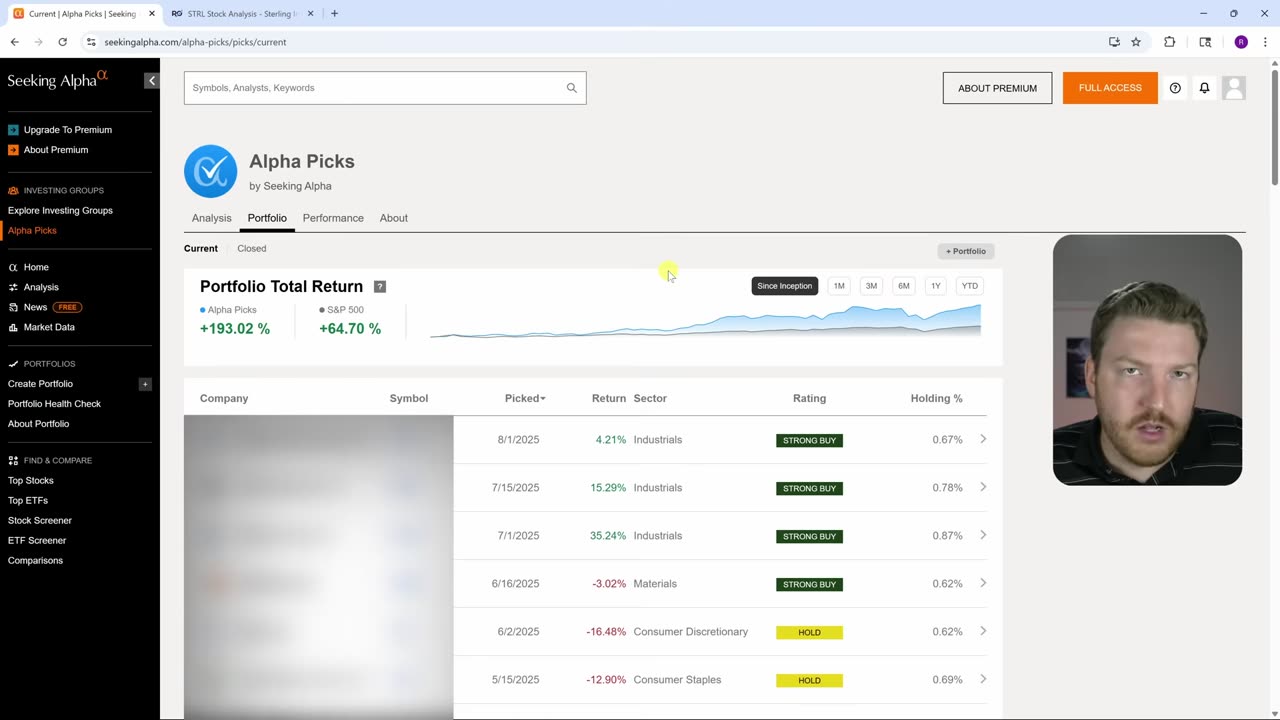Show the Current picks subtab
This screenshot has width=1280, height=720.
click(x=201, y=248)
